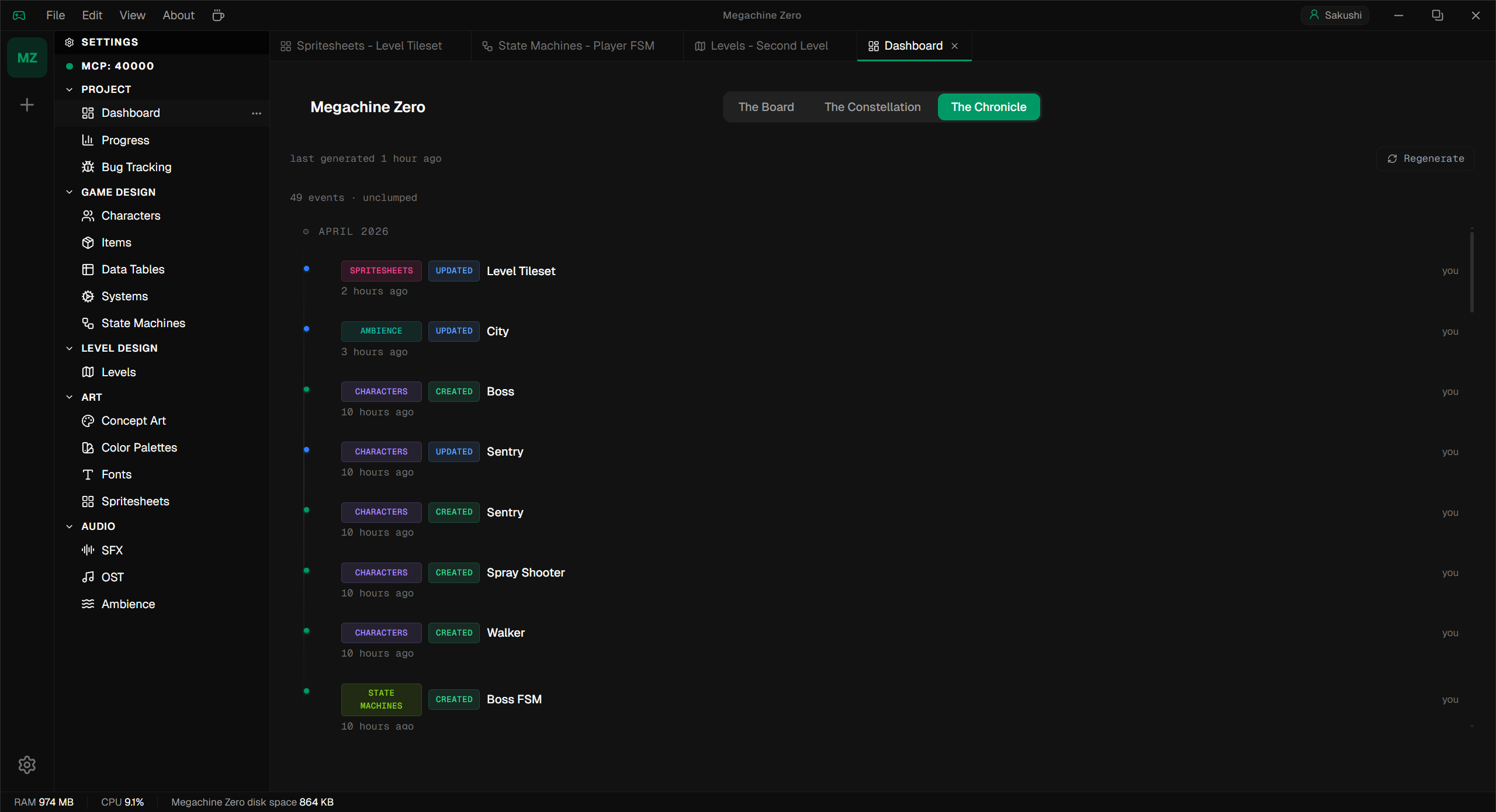Open SFX audio section

pos(161,550)
